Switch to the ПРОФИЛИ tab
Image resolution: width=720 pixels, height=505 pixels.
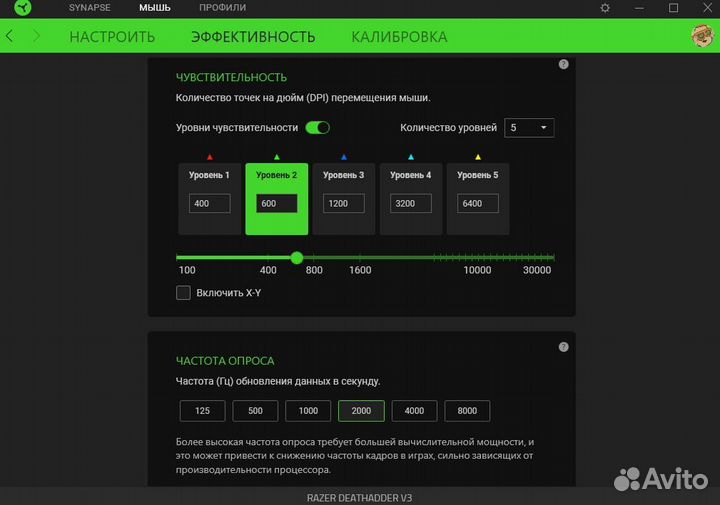coord(223,8)
